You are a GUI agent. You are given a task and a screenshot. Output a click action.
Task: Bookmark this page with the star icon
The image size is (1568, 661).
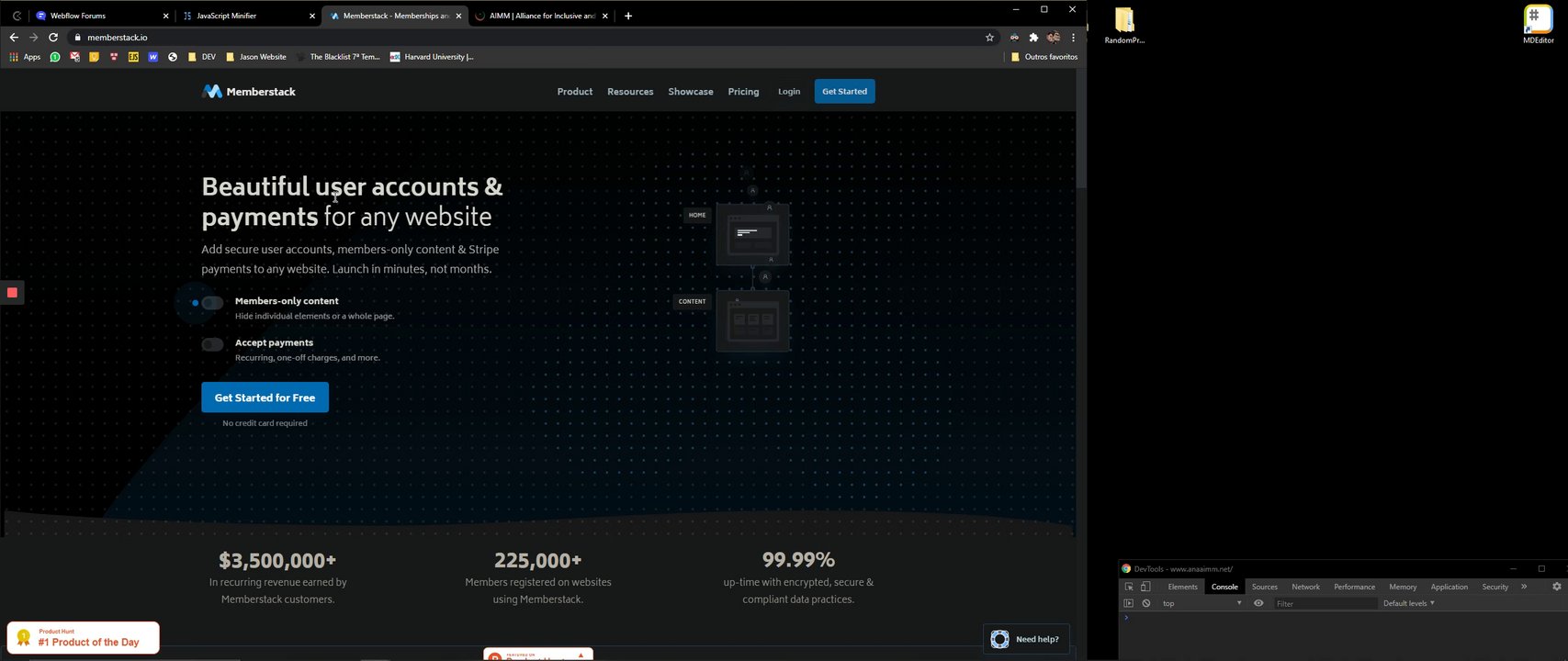(989, 38)
